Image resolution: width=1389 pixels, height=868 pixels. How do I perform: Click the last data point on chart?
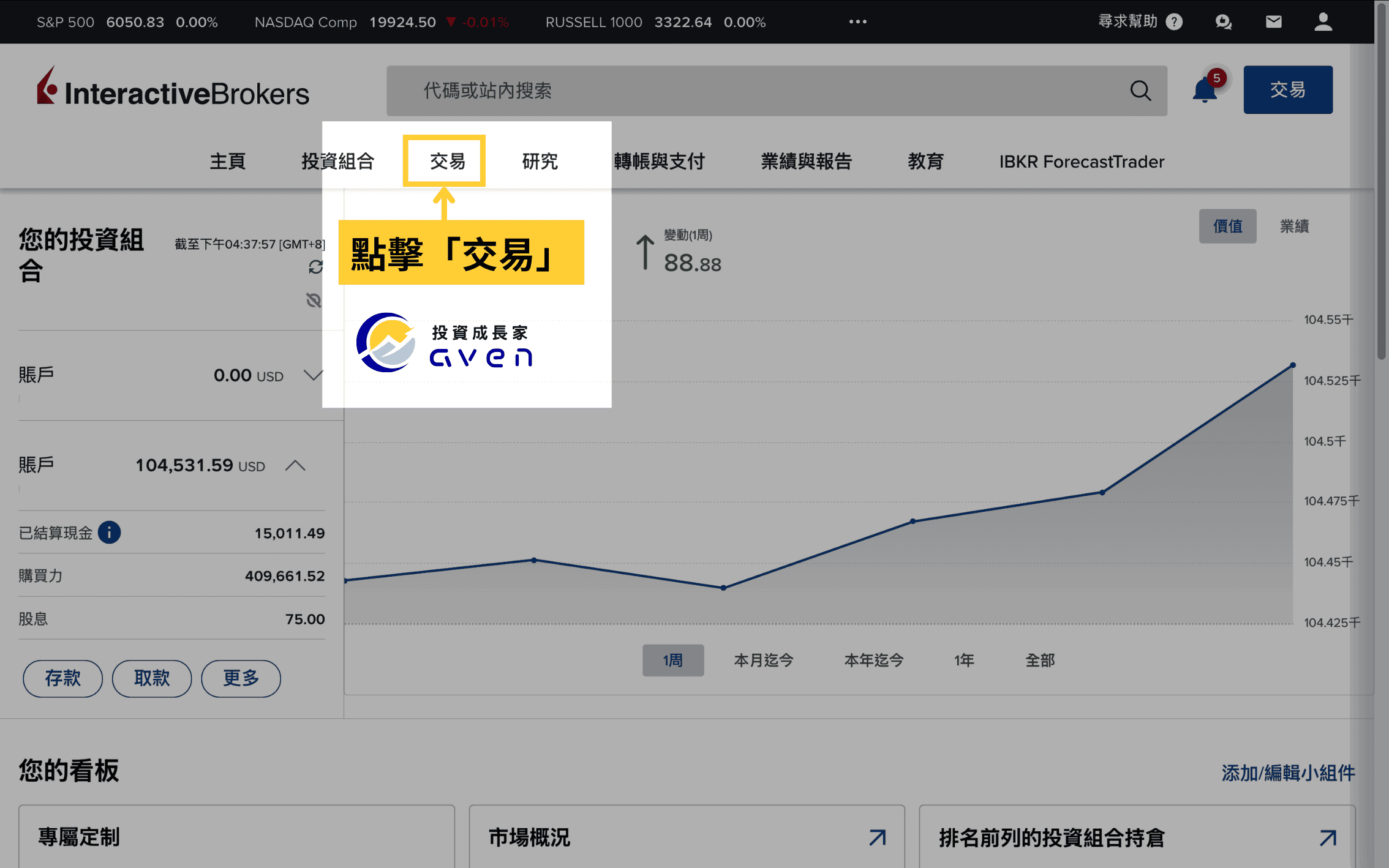1293,365
